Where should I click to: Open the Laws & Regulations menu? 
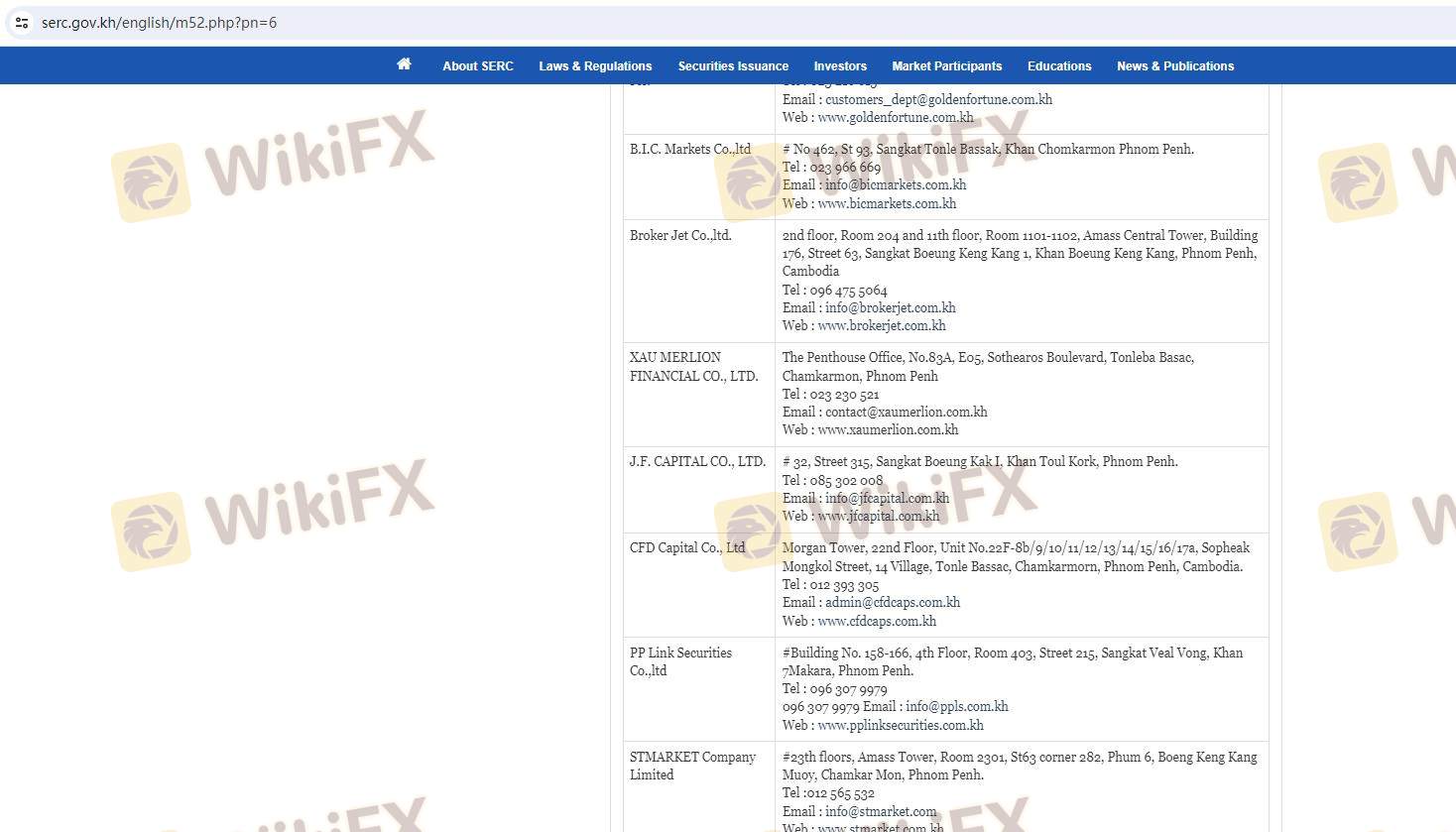tap(595, 66)
